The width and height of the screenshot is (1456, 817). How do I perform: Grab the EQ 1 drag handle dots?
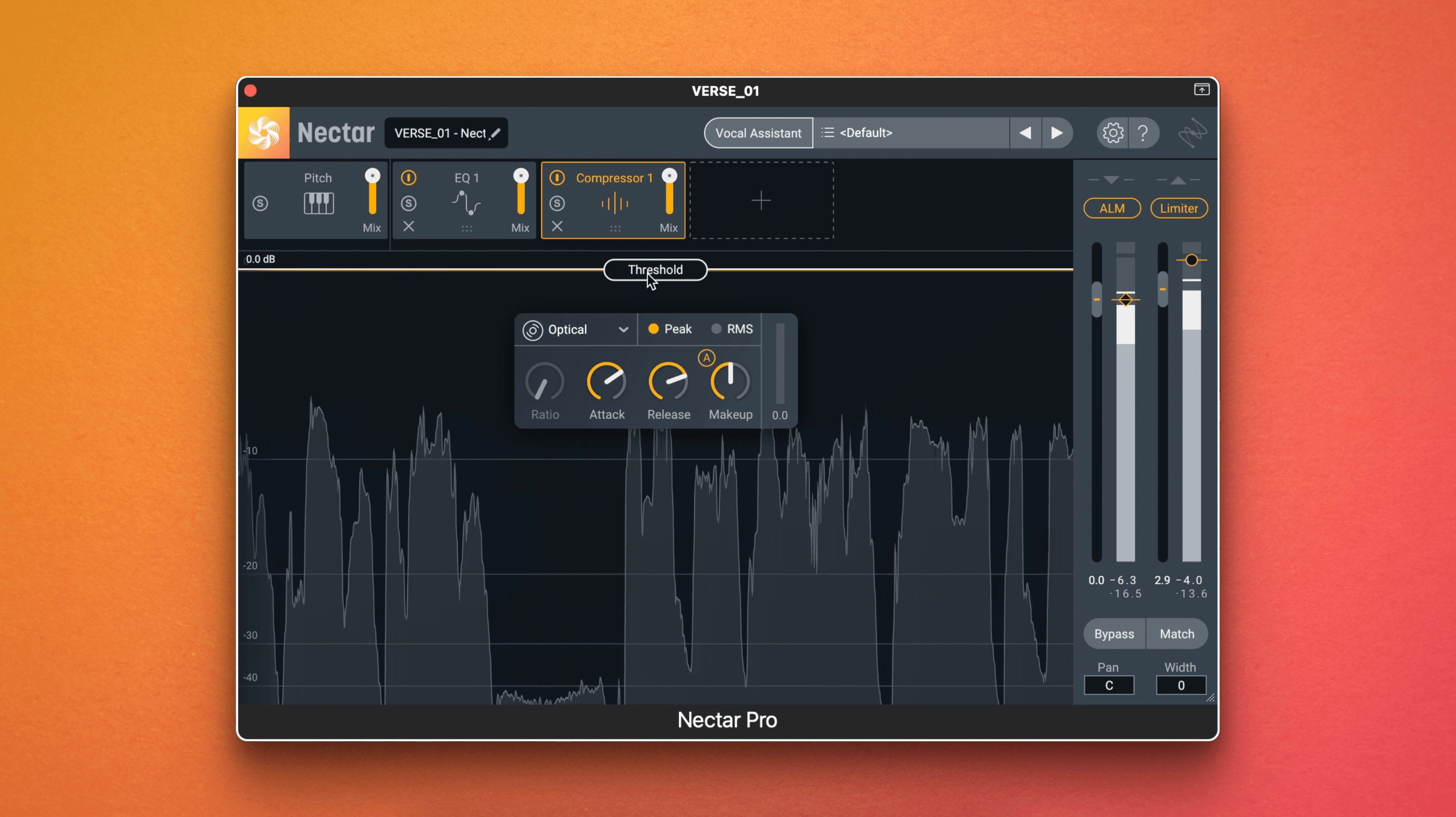pyautogui.click(x=467, y=229)
